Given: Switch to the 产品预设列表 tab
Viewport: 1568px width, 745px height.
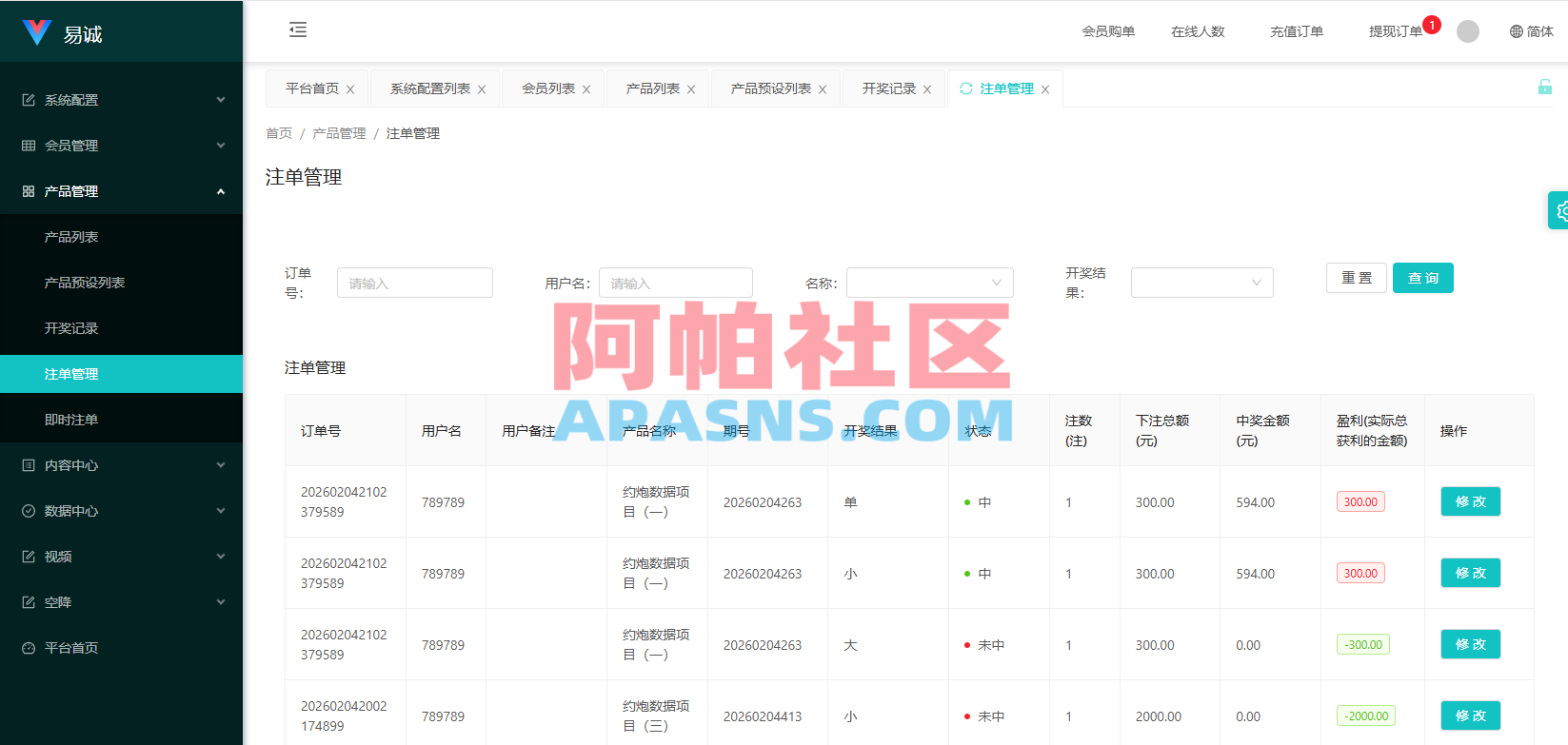Looking at the screenshot, I should [771, 88].
